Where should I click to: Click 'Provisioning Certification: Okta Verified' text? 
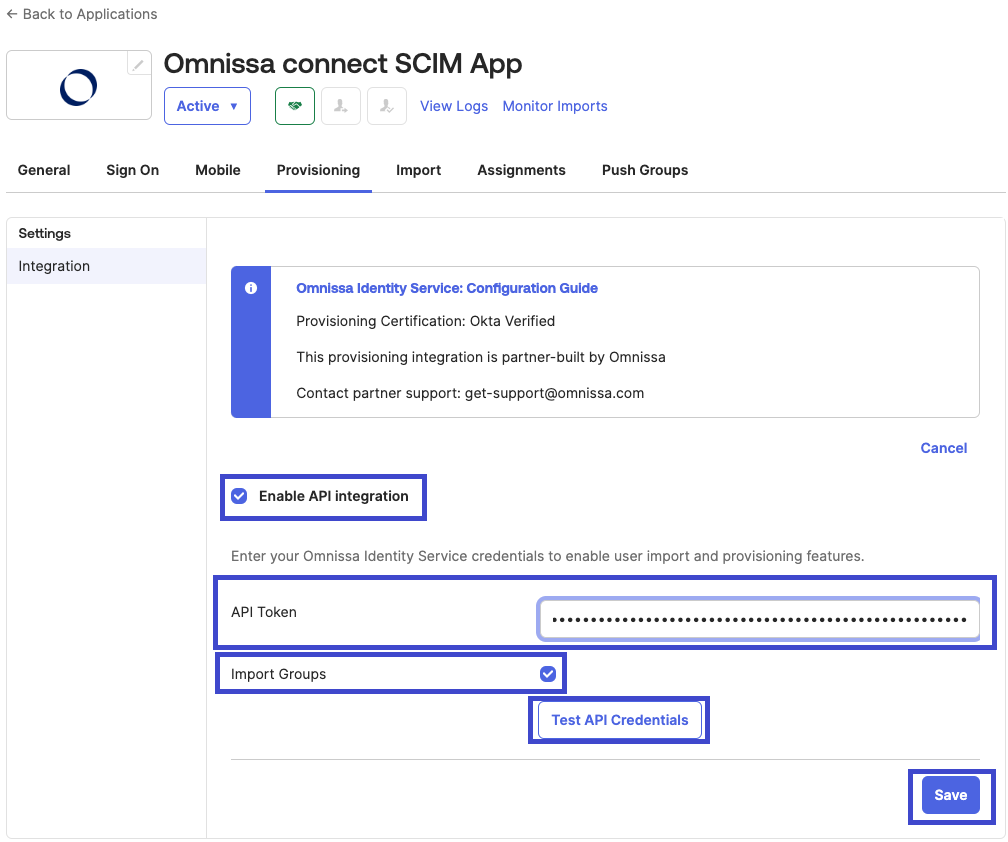[426, 321]
